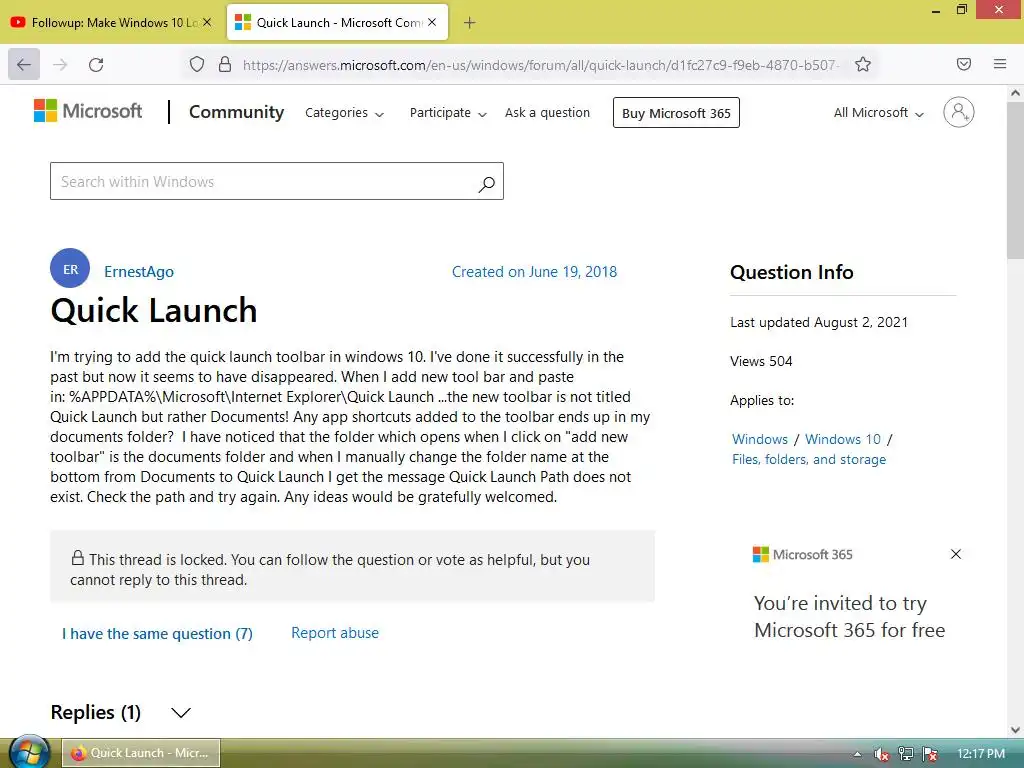Click the site security padlock icon

pyautogui.click(x=225, y=64)
